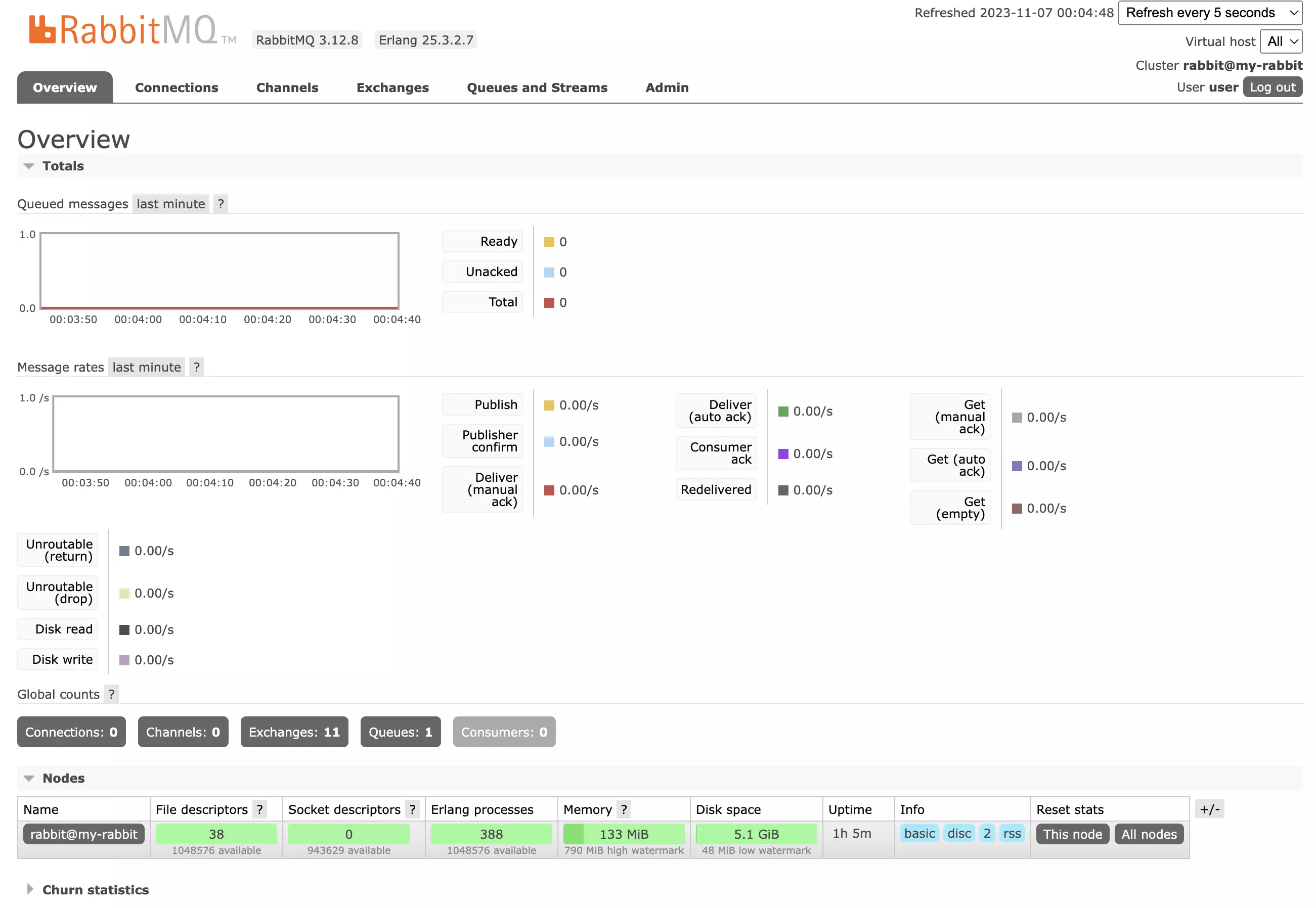Switch to the Channels tab
The image size is (1316, 908).
[x=287, y=87]
